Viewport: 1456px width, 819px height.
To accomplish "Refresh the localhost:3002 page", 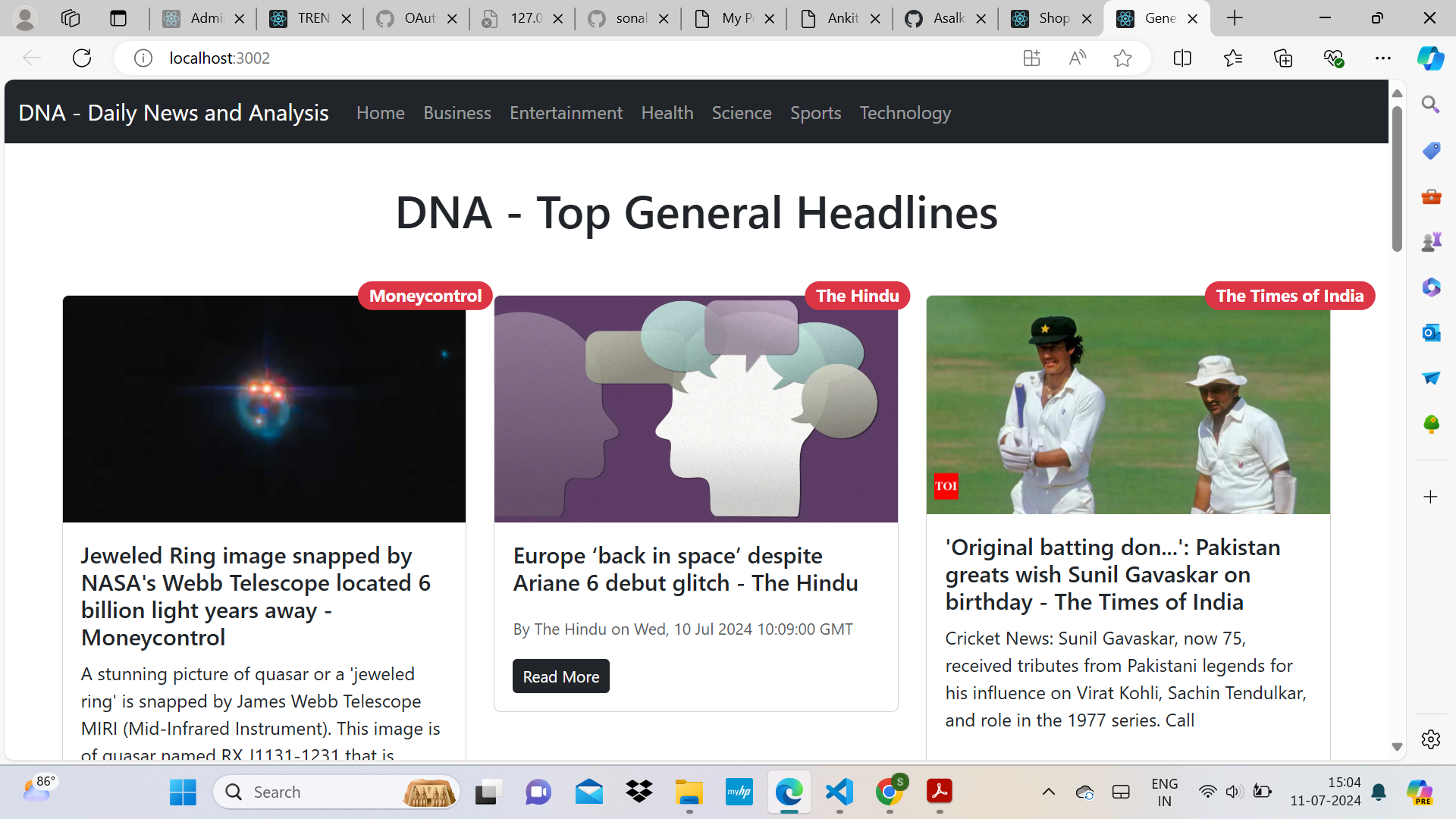I will click(x=82, y=58).
